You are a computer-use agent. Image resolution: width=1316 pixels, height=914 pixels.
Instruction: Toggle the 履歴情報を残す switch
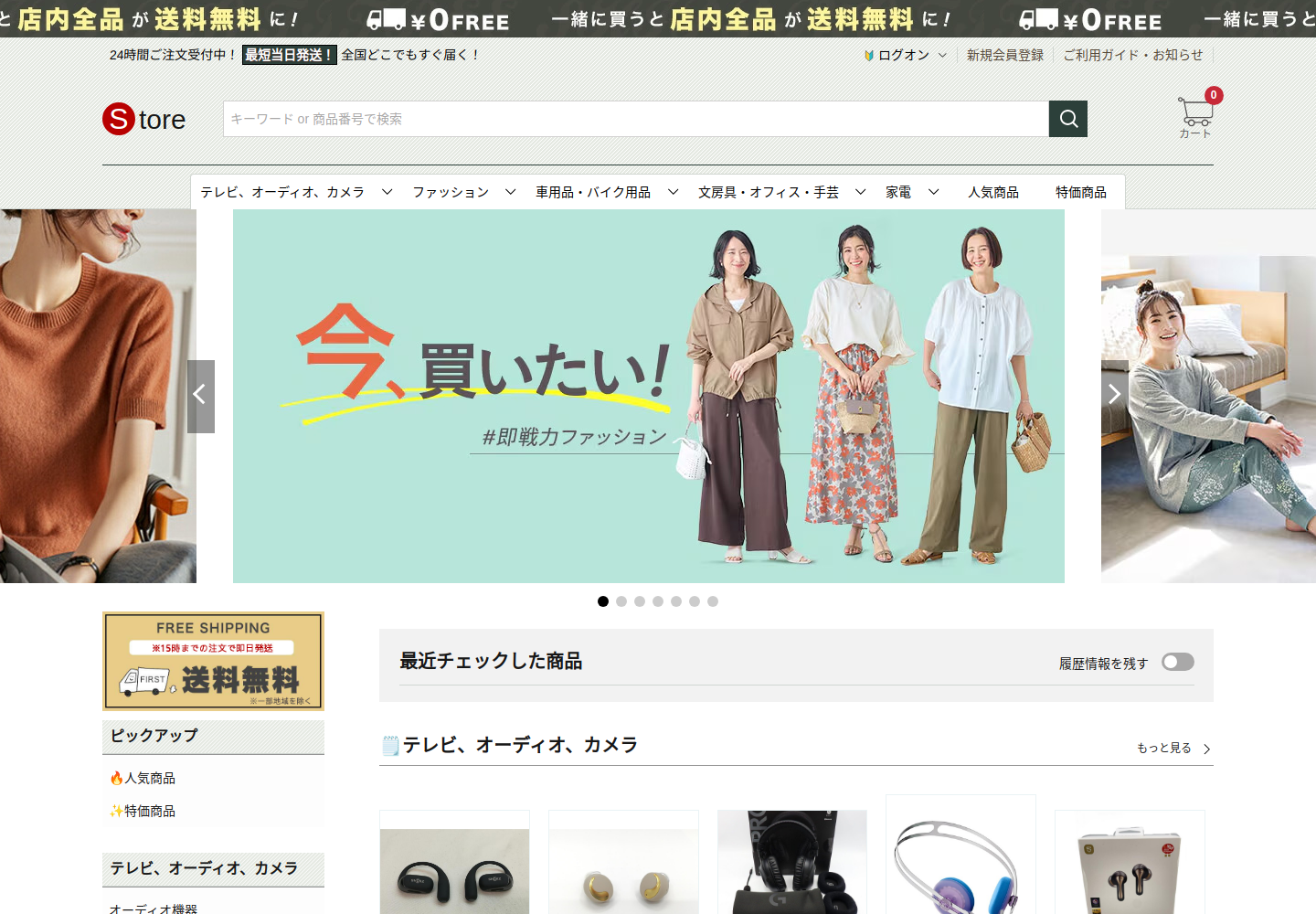(1178, 662)
